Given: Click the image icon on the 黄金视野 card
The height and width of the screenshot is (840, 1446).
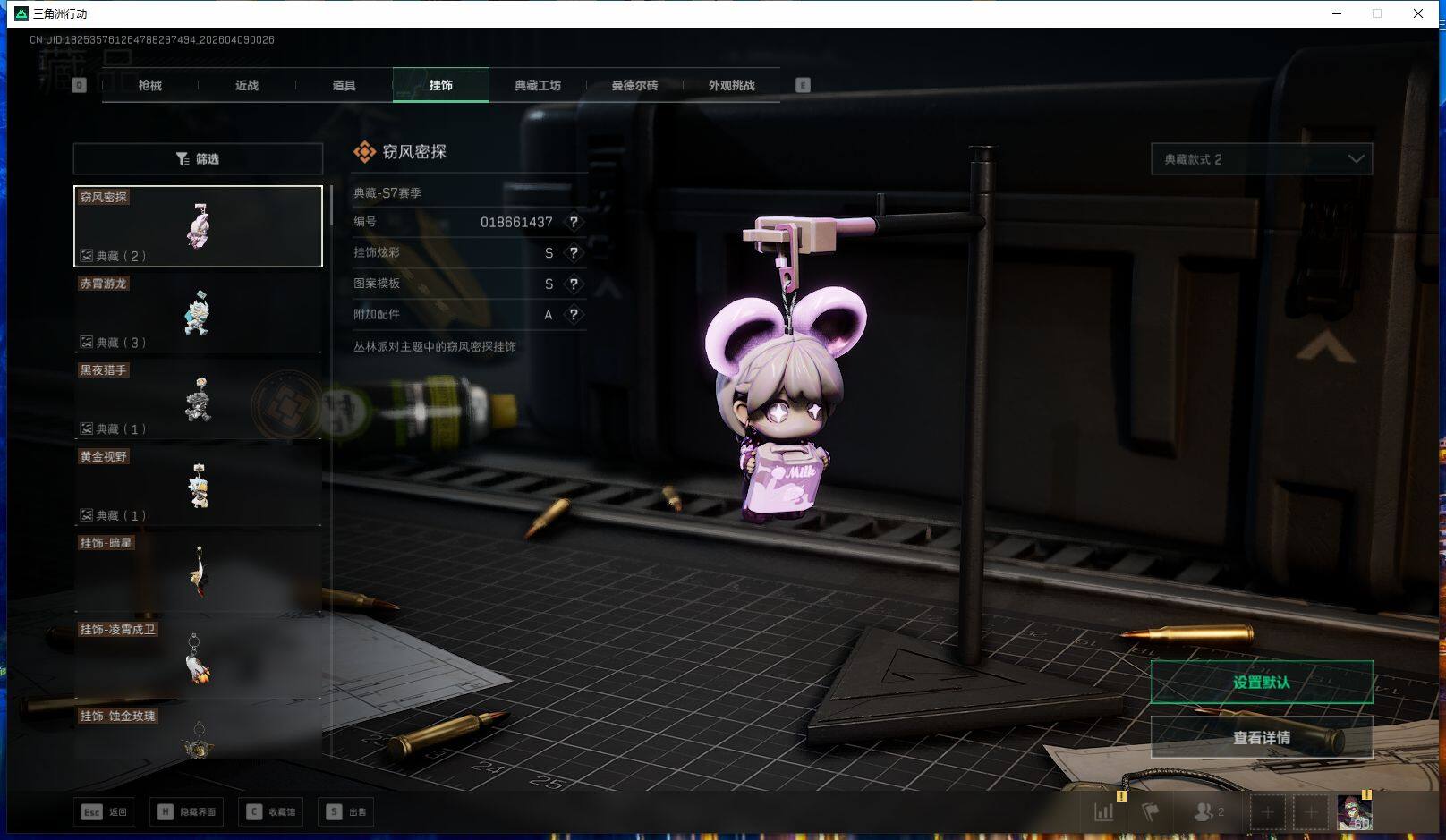Looking at the screenshot, I should pos(87,515).
